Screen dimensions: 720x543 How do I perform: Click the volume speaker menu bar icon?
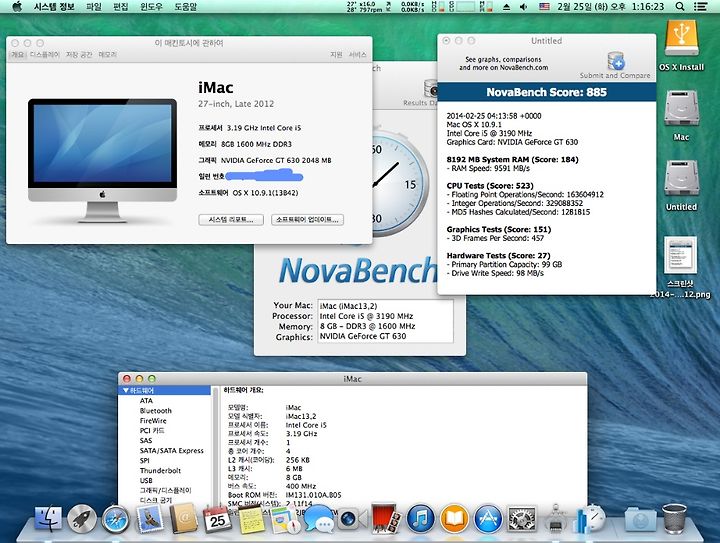click(523, 7)
